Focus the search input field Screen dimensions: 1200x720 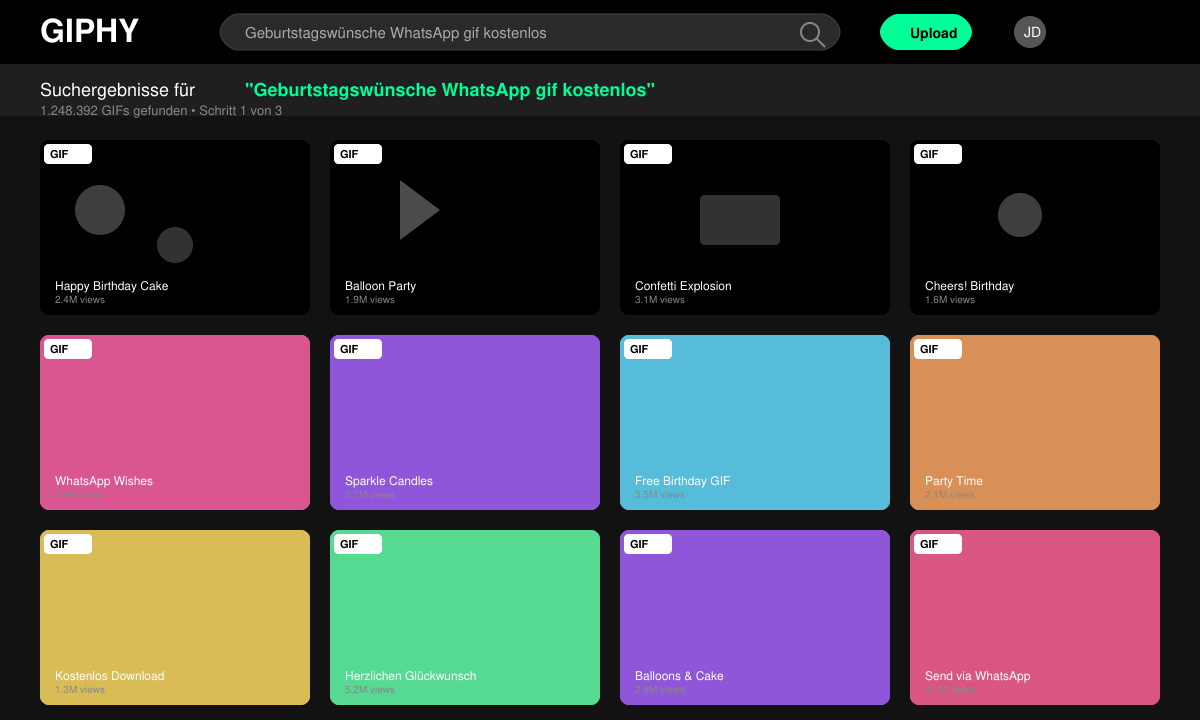[530, 33]
